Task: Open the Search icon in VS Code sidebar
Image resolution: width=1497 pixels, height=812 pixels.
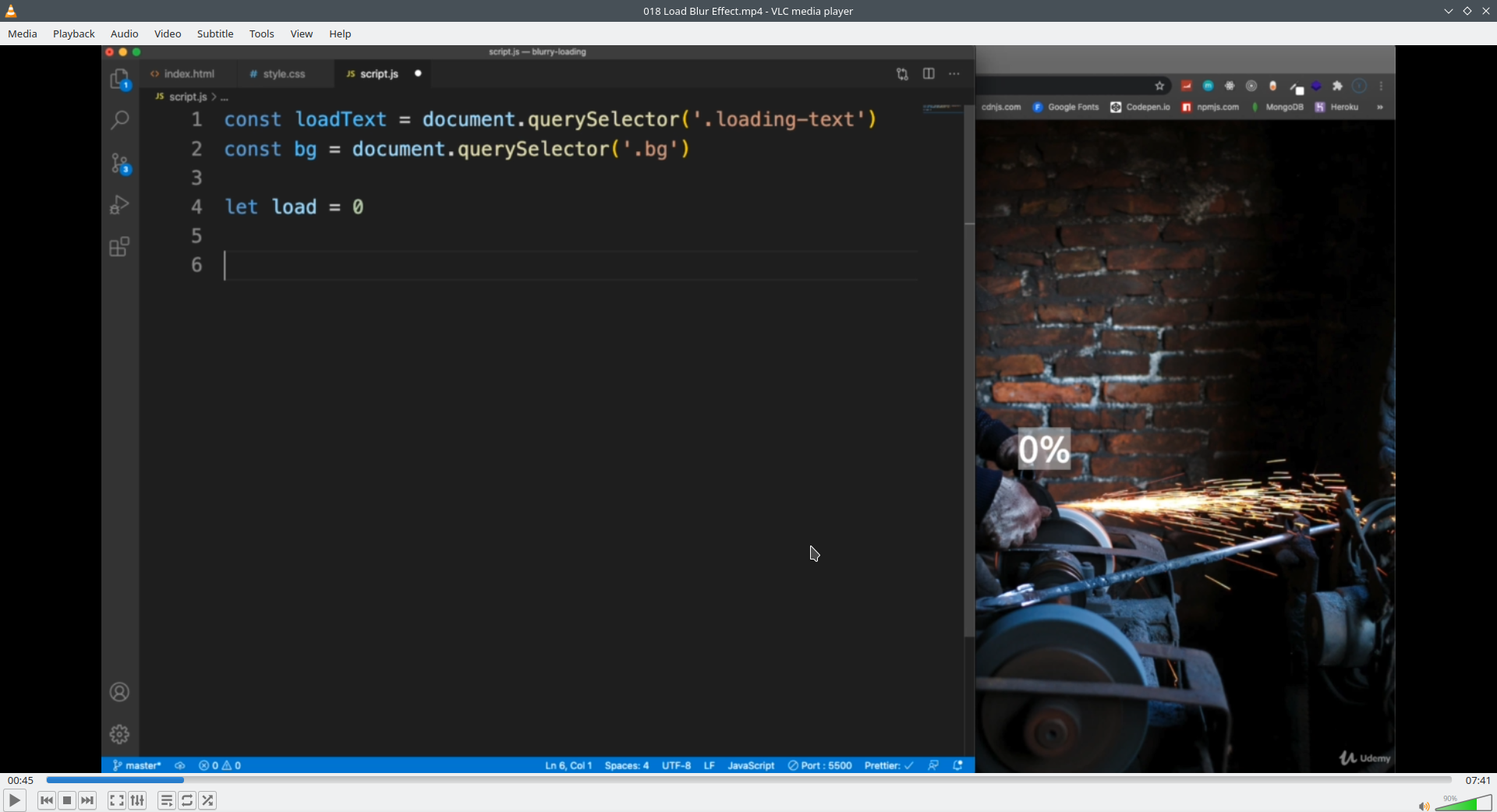Action: tap(119, 120)
